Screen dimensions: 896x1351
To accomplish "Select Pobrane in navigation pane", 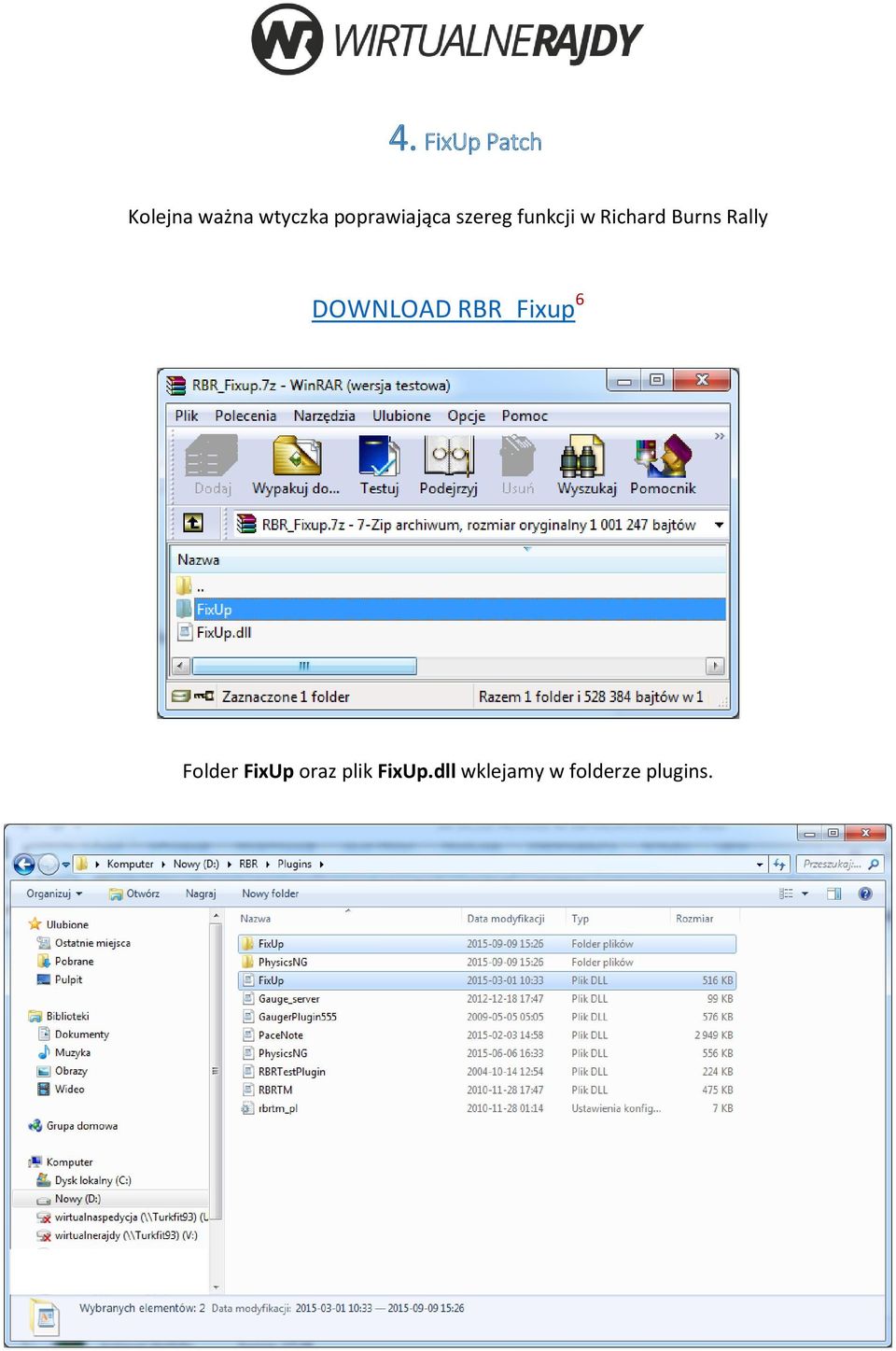I will pyautogui.click(x=74, y=961).
